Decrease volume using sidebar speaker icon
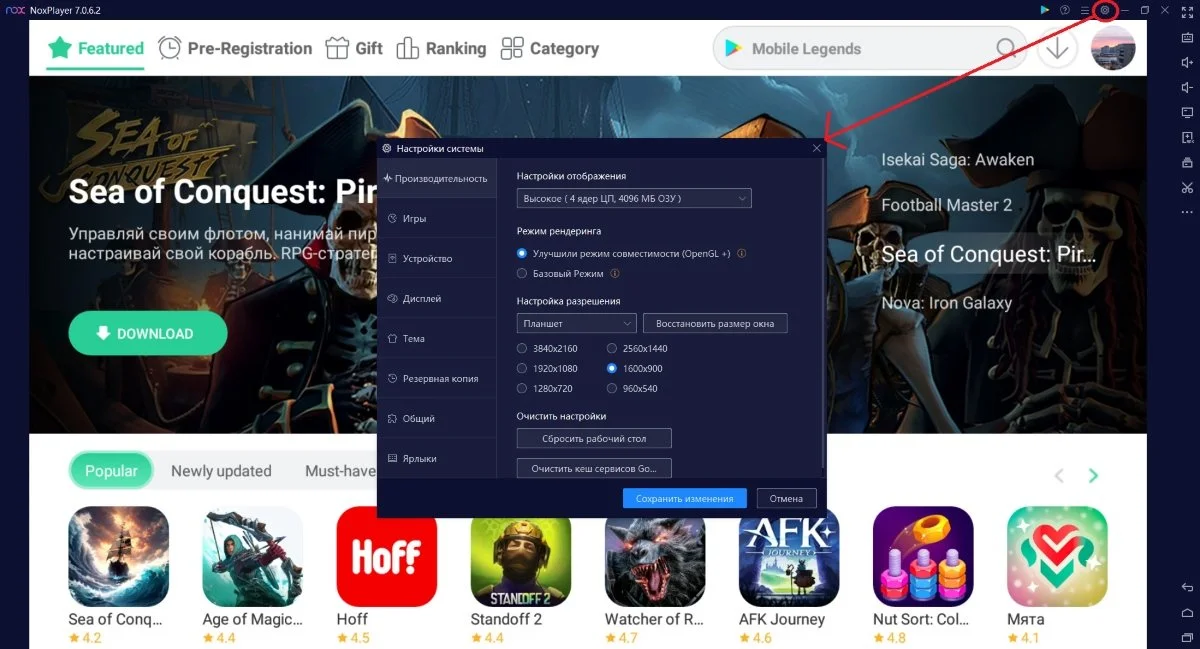This screenshot has width=1200, height=649. [x=1187, y=87]
